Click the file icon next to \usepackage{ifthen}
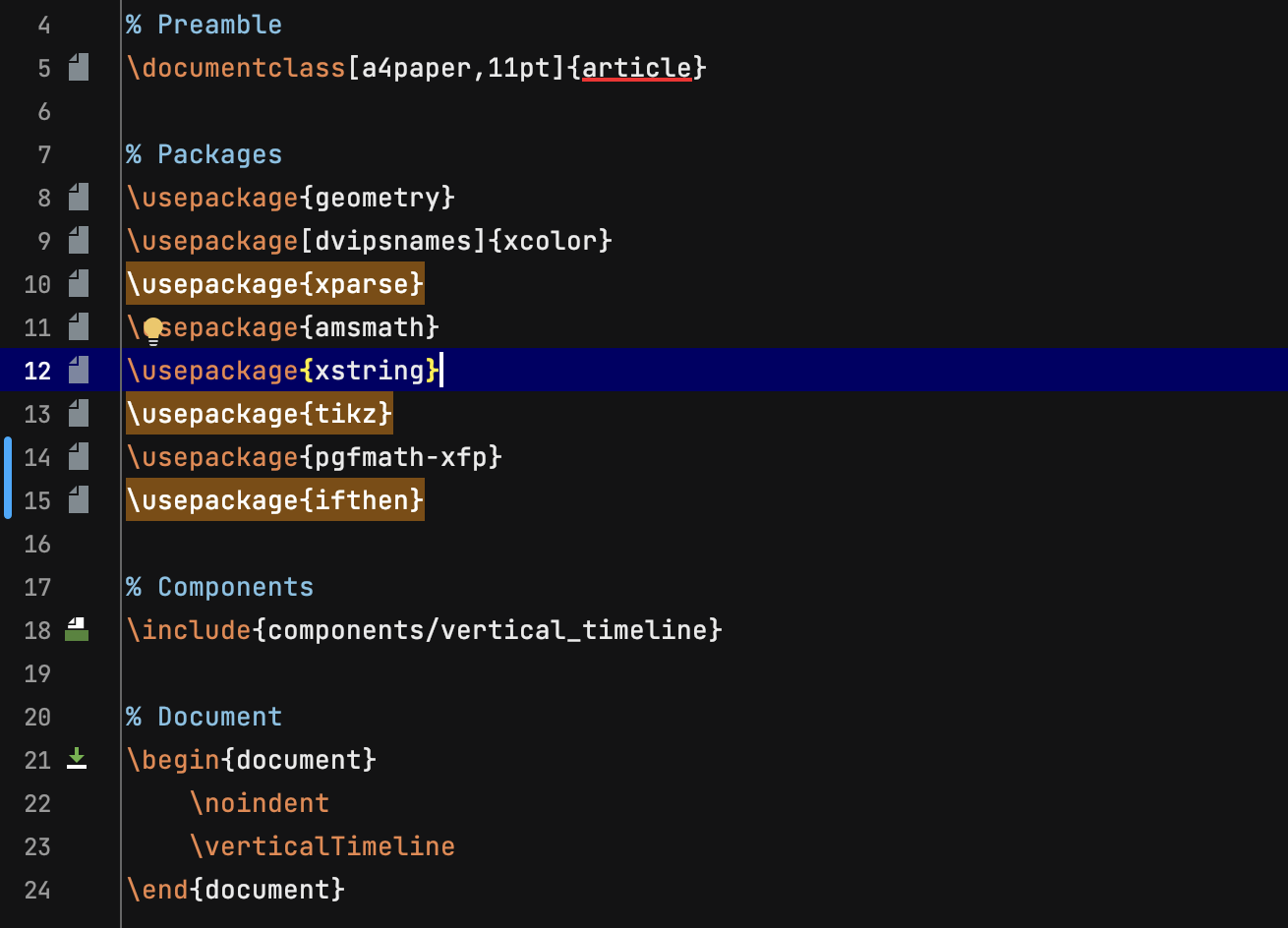1288x928 pixels. coord(79,499)
